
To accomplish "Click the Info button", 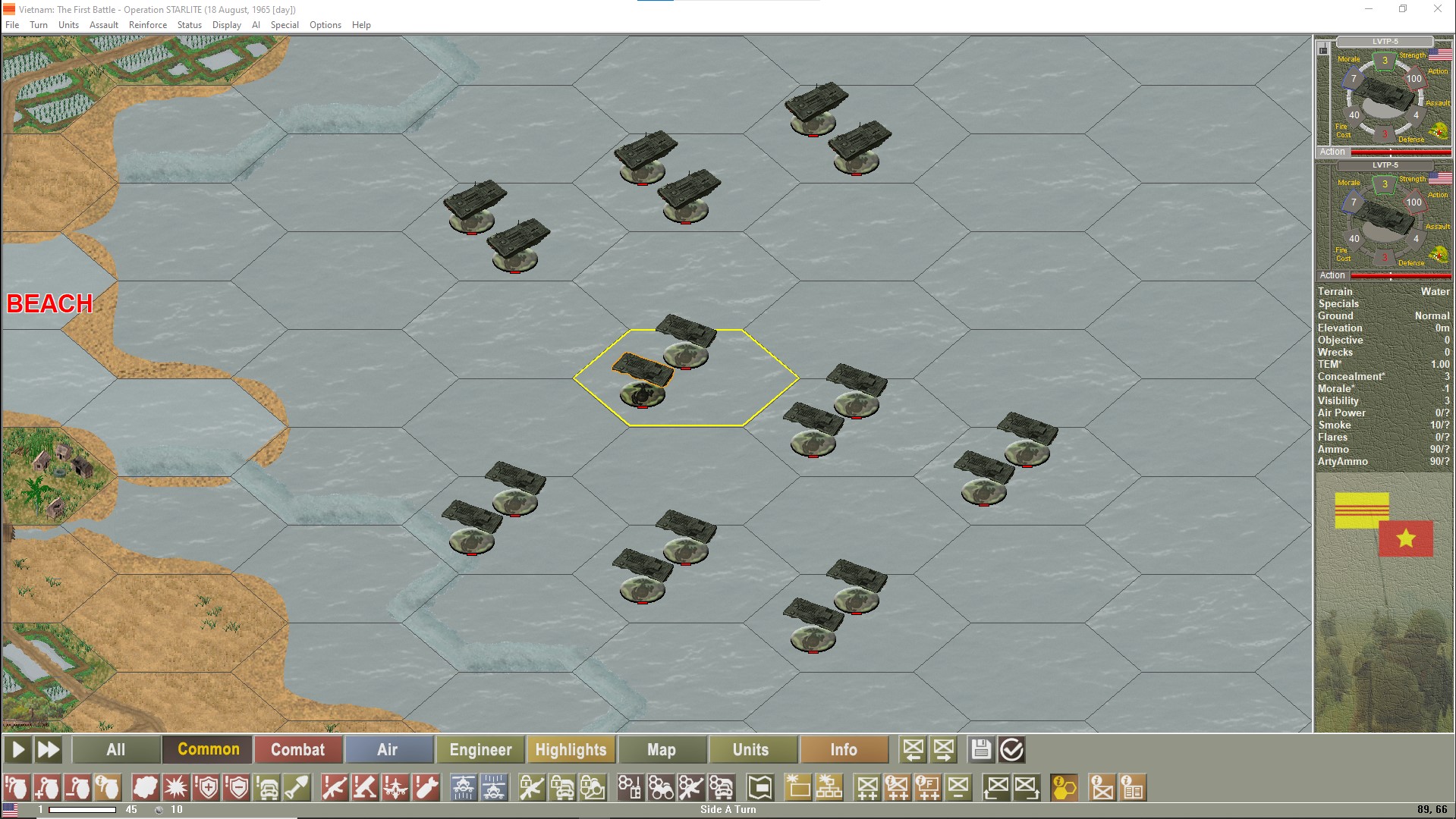I will (844, 749).
